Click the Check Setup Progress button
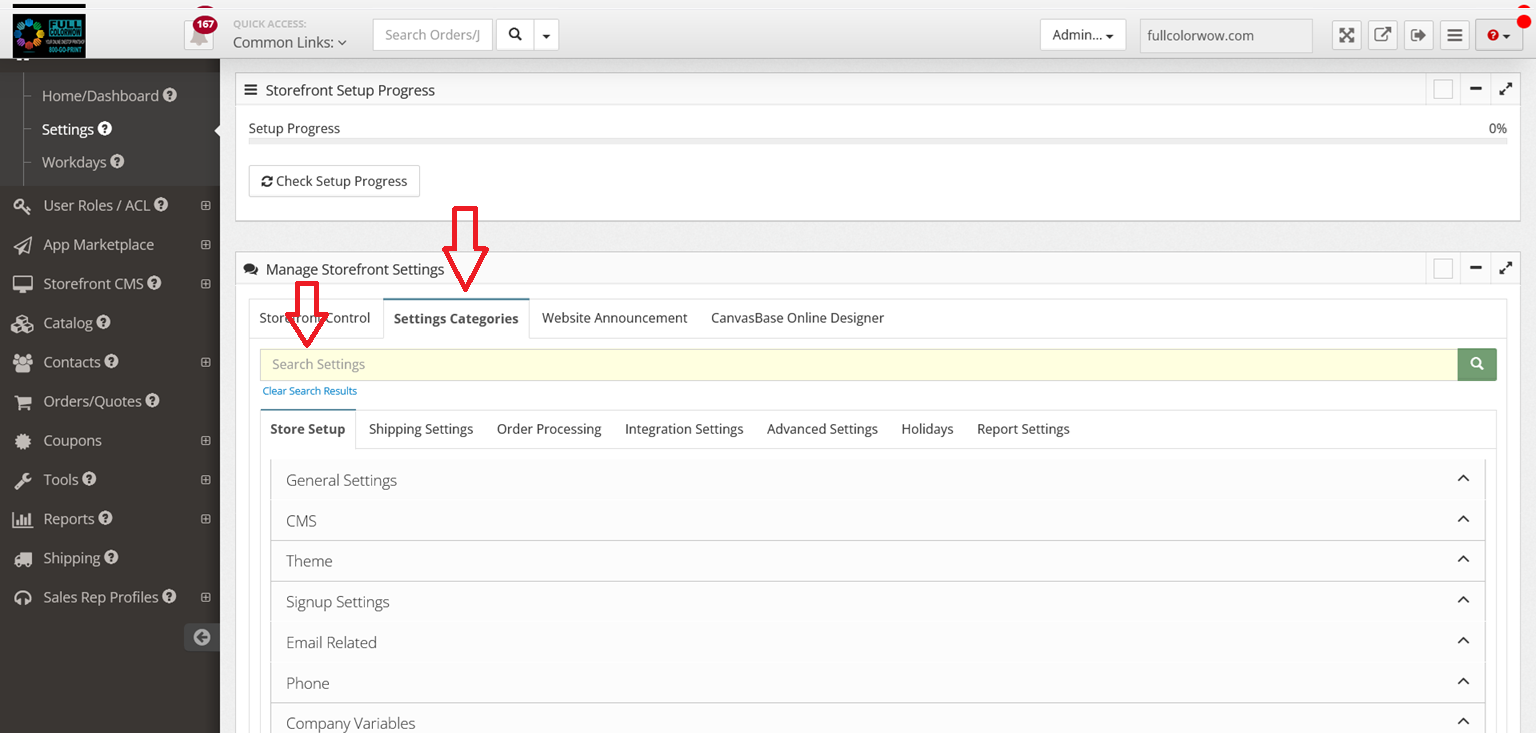 [334, 181]
